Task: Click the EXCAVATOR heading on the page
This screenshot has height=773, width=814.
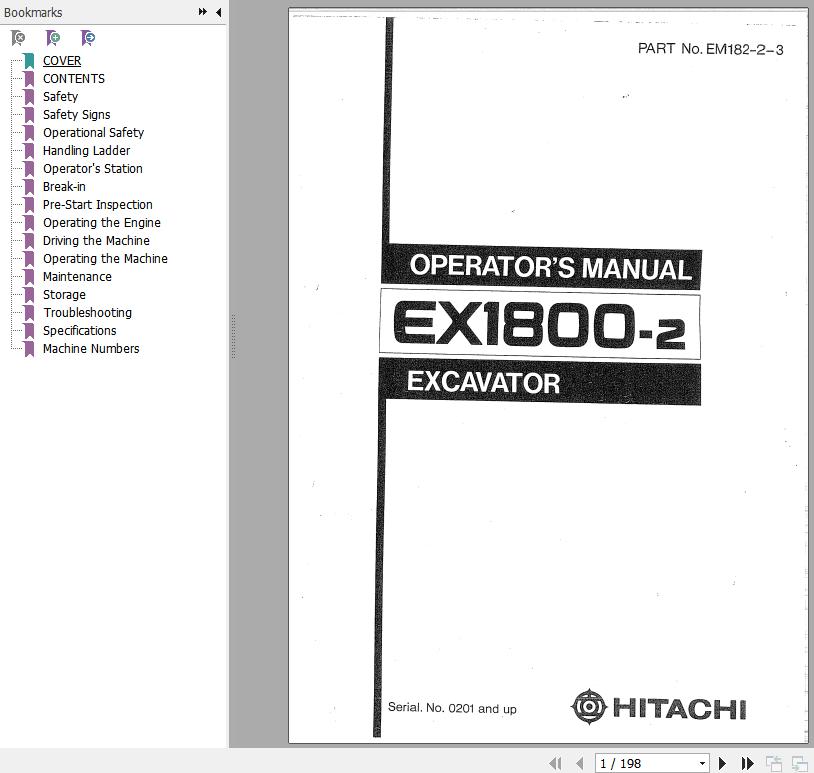Action: coord(483,382)
